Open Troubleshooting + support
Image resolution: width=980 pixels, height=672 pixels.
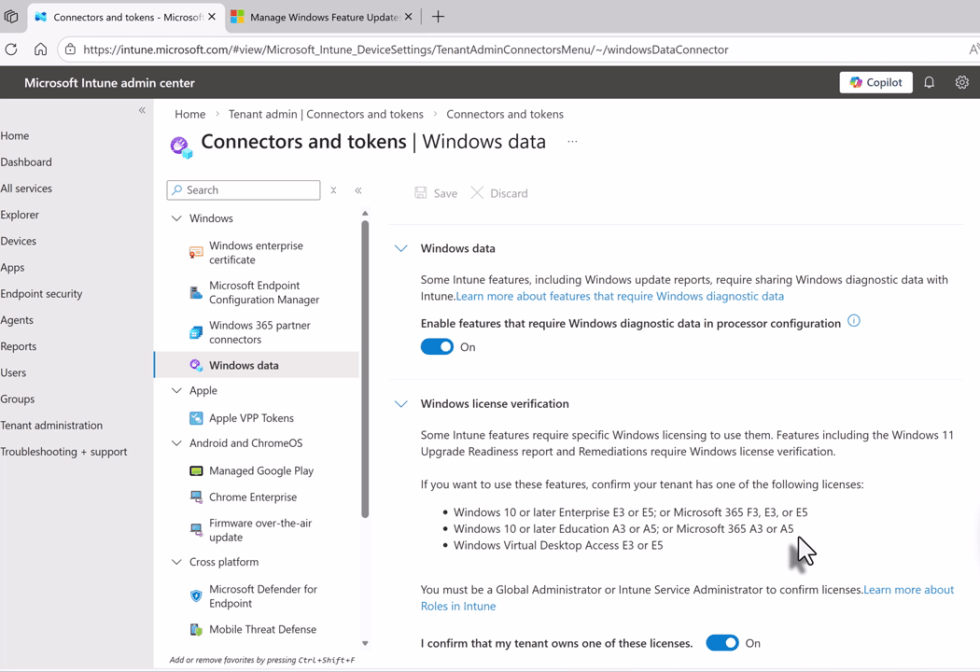pyautogui.click(x=64, y=451)
